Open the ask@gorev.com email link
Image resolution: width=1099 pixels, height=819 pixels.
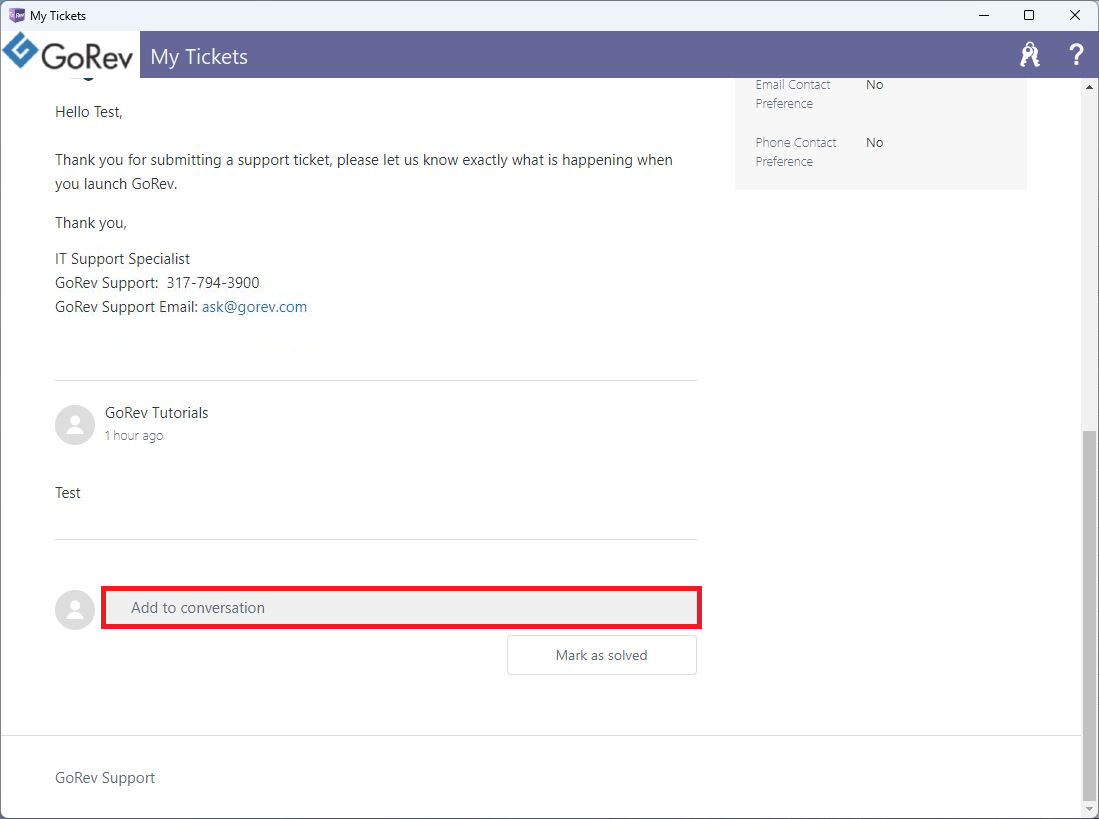[x=254, y=307]
